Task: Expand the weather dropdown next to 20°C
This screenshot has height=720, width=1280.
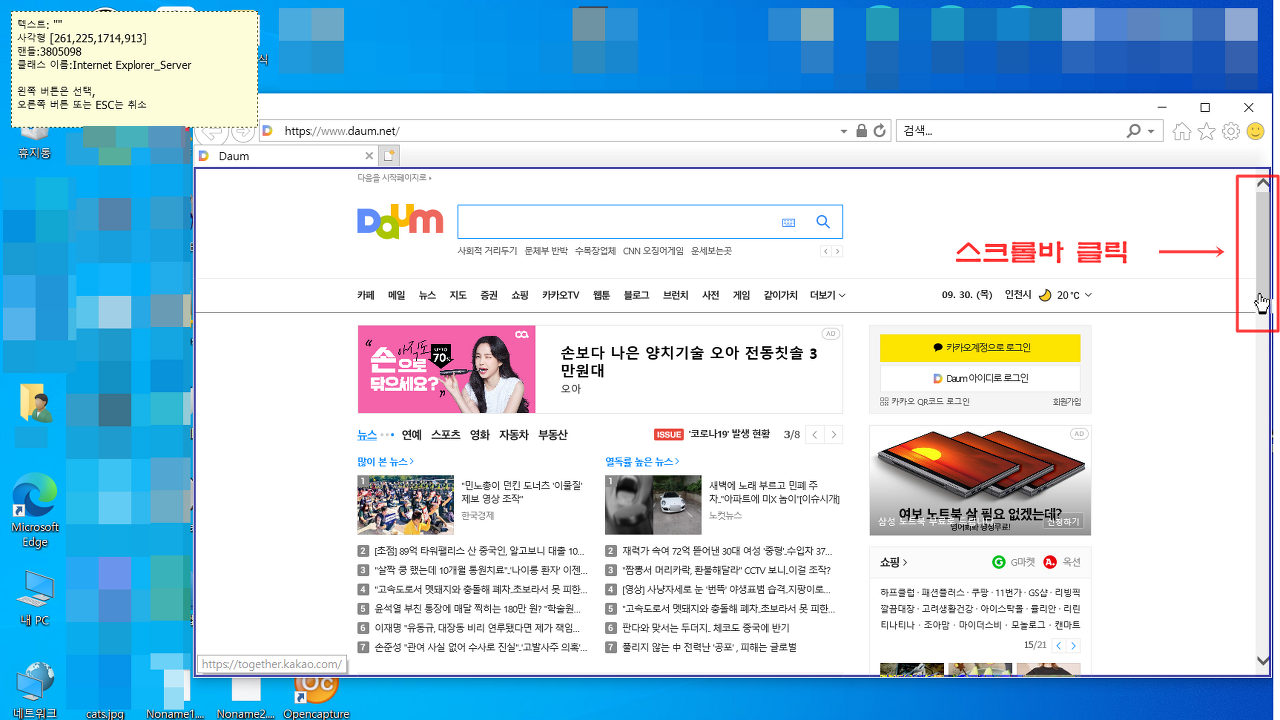Action: pyautogui.click(x=1088, y=295)
